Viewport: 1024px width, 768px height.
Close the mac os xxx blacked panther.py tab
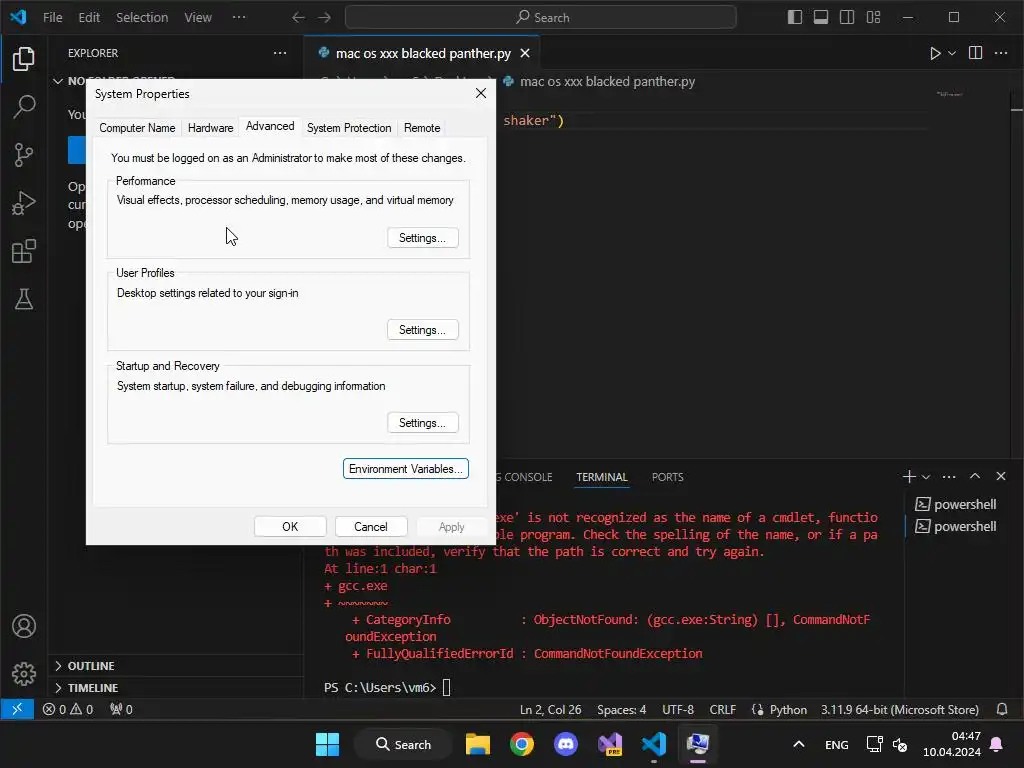(x=525, y=54)
